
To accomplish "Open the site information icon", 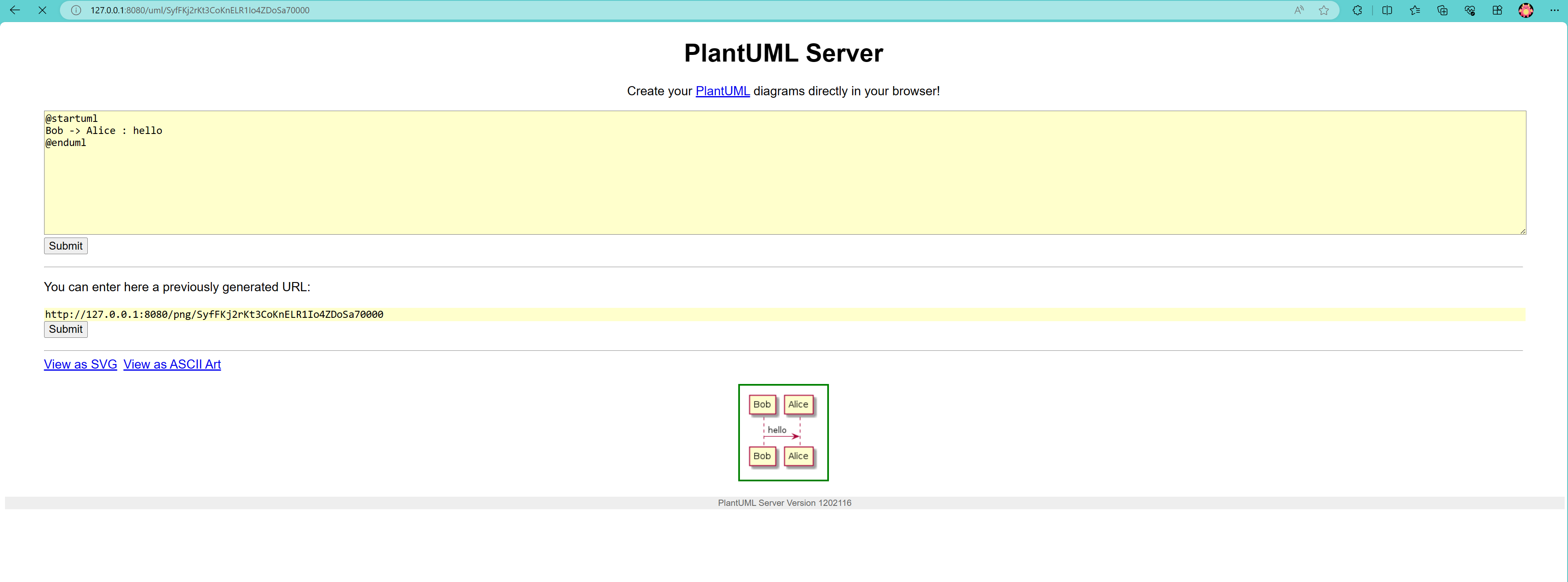I will coord(76,10).
